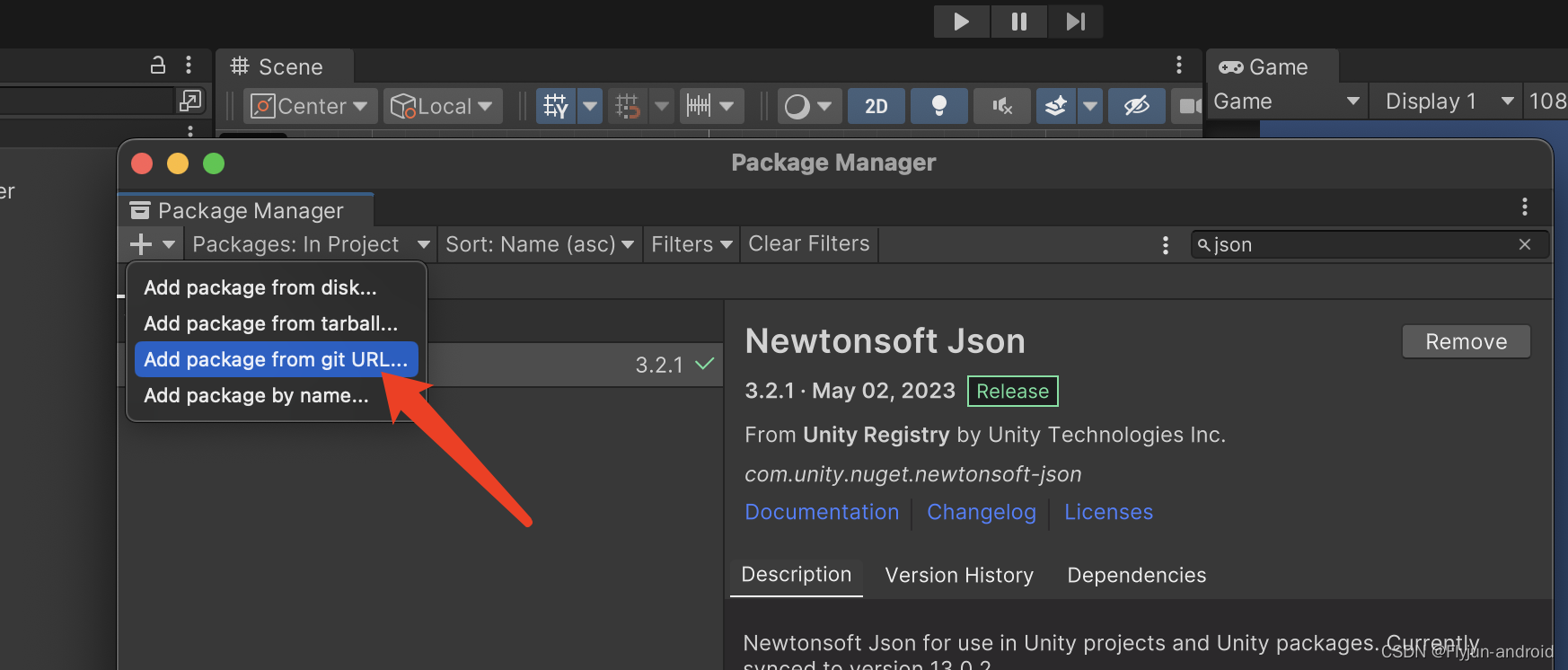Click the Newtonsoft Json package title
Screen dimensions: 1568x670
click(885, 341)
